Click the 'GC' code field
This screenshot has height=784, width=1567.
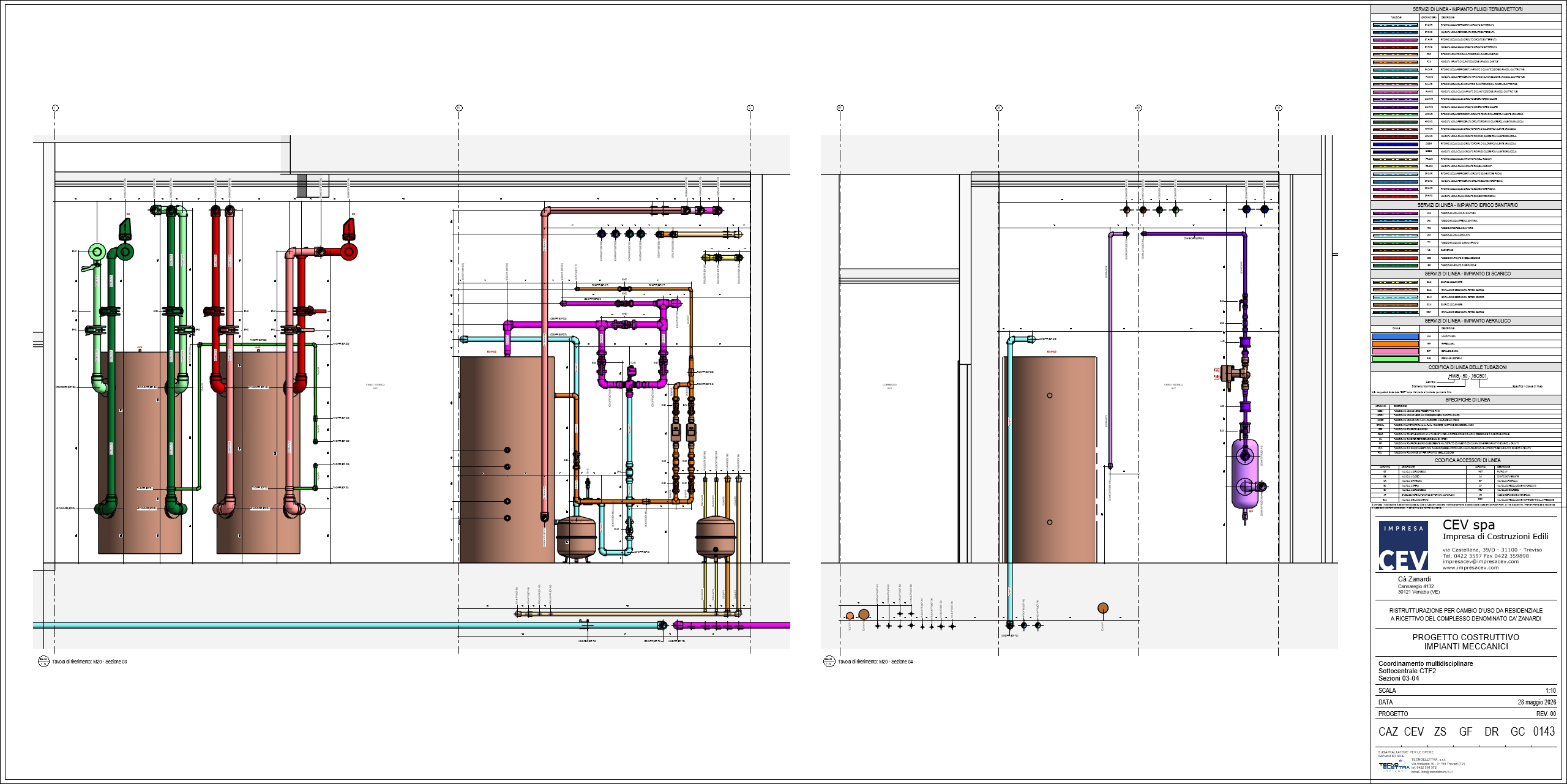click(1517, 731)
